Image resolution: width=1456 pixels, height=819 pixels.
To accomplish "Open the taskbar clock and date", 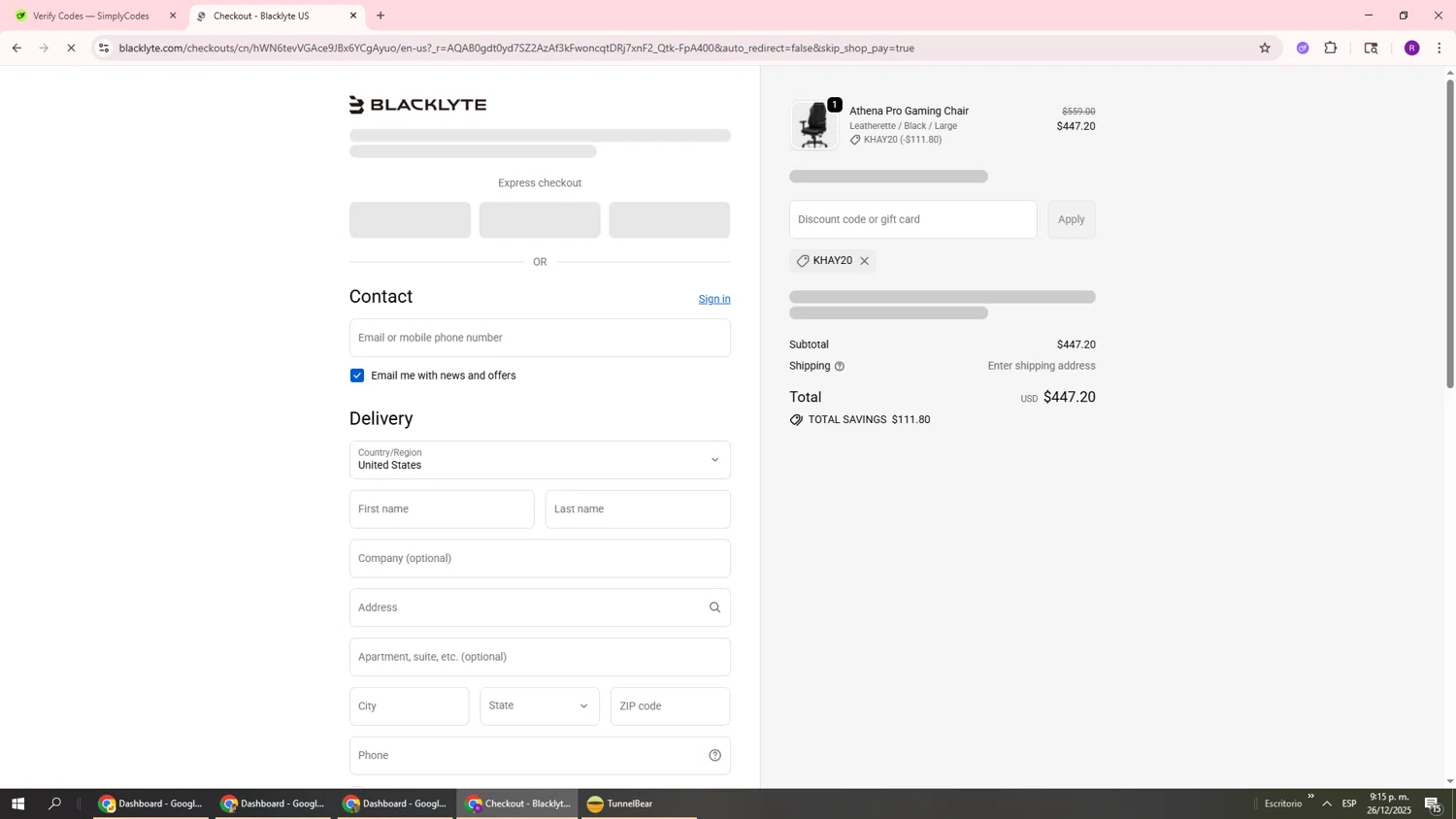I will (1389, 803).
